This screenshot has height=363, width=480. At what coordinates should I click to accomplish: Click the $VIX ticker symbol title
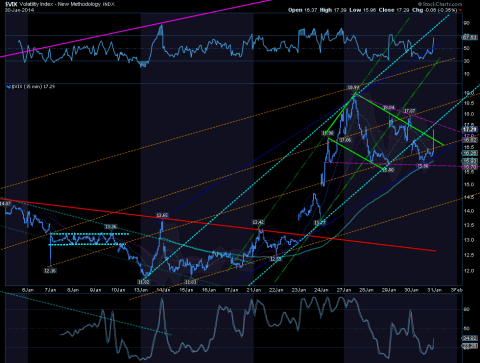[11, 4]
